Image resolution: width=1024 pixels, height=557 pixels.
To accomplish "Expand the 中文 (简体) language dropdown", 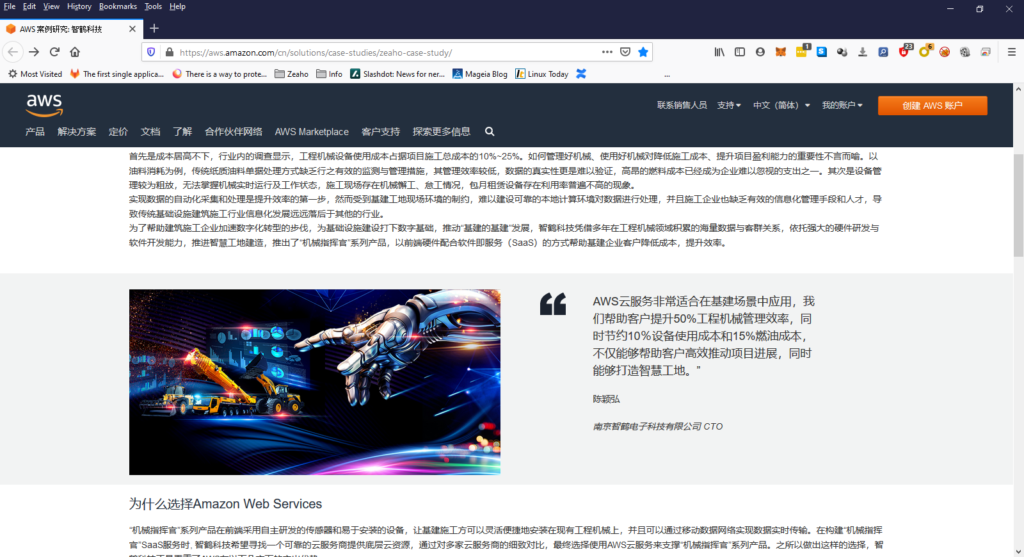I will pyautogui.click(x=781, y=105).
